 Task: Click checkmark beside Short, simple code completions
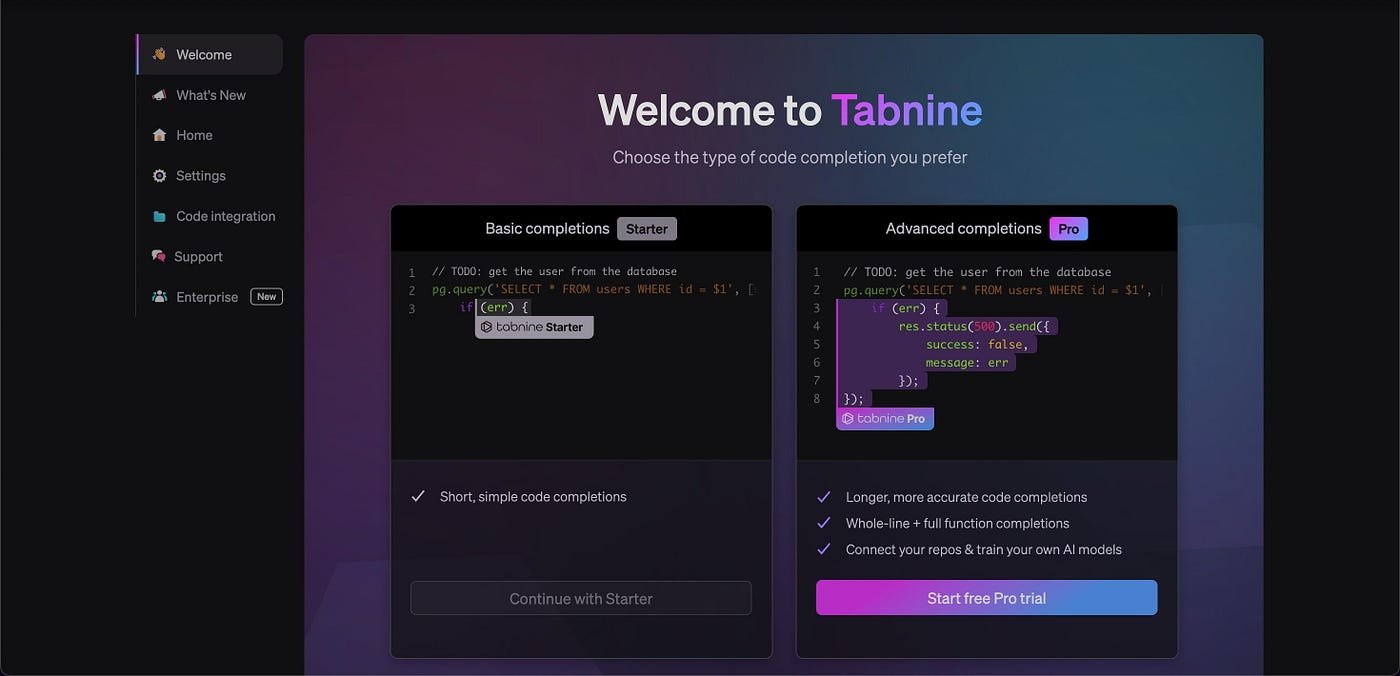(x=418, y=496)
